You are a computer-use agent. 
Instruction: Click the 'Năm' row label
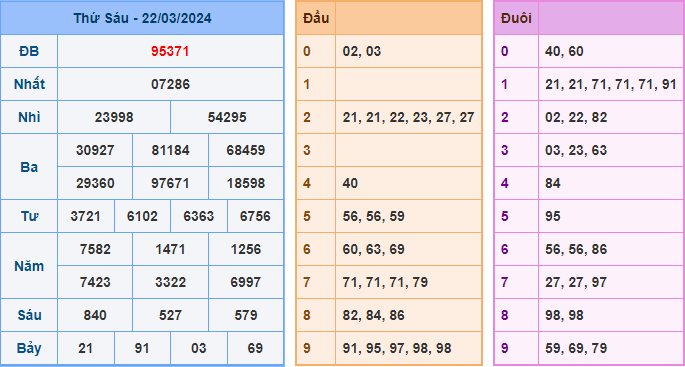pyautogui.click(x=29, y=266)
